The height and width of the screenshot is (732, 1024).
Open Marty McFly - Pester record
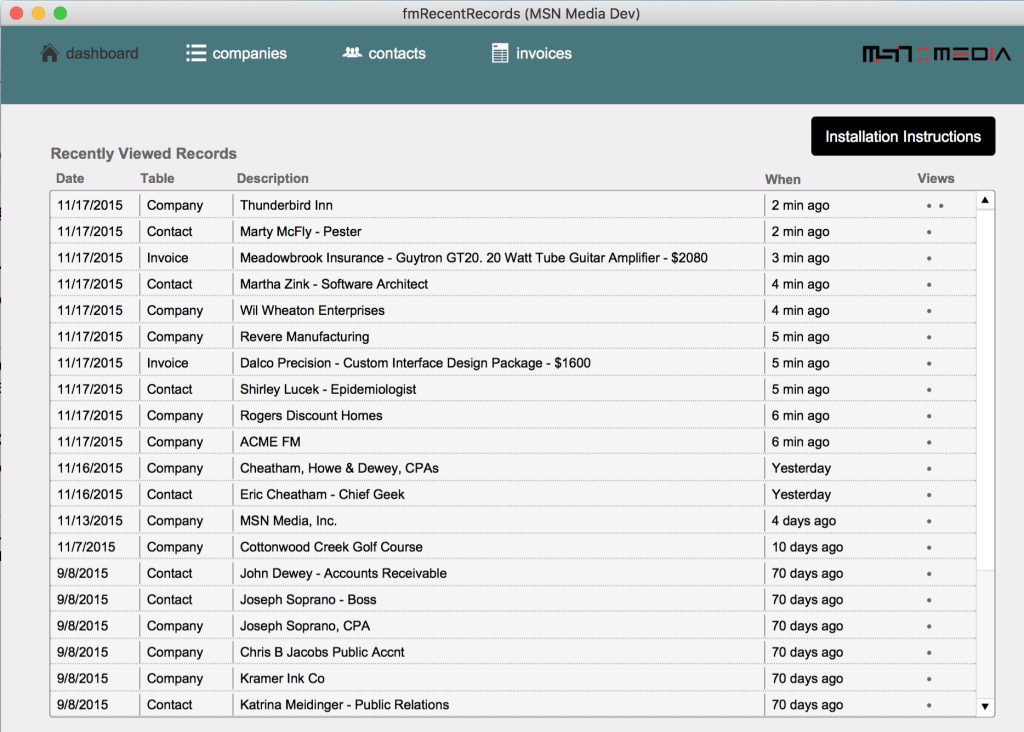[513, 231]
